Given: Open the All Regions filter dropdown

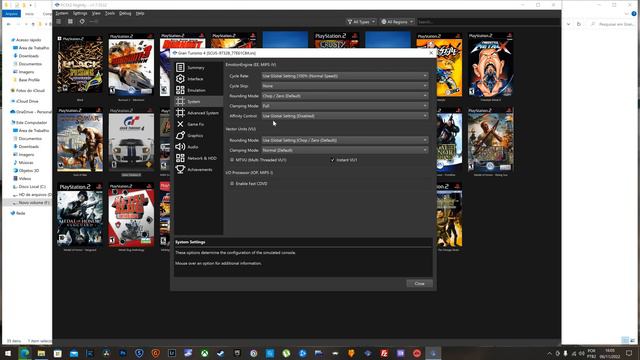Looking at the screenshot, I should click(x=397, y=21).
